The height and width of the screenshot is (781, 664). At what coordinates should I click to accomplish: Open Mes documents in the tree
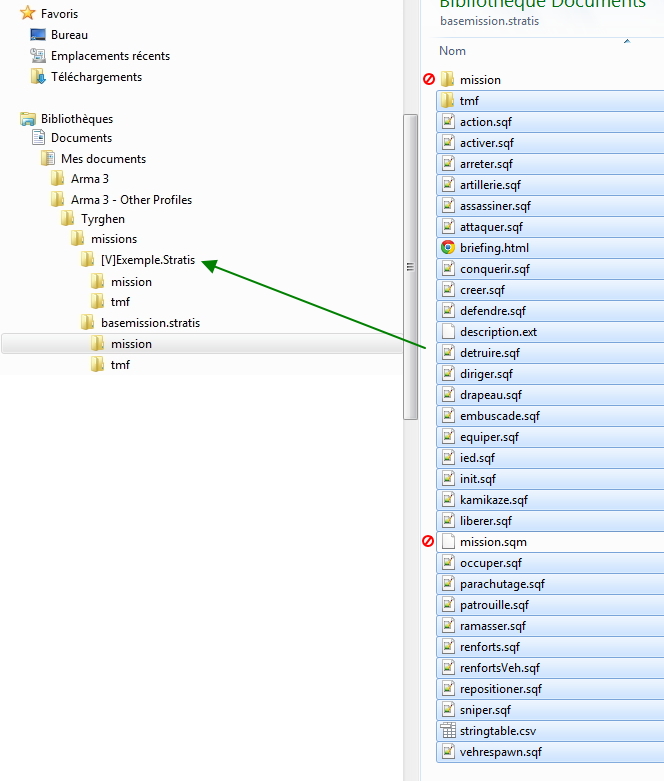(102, 159)
